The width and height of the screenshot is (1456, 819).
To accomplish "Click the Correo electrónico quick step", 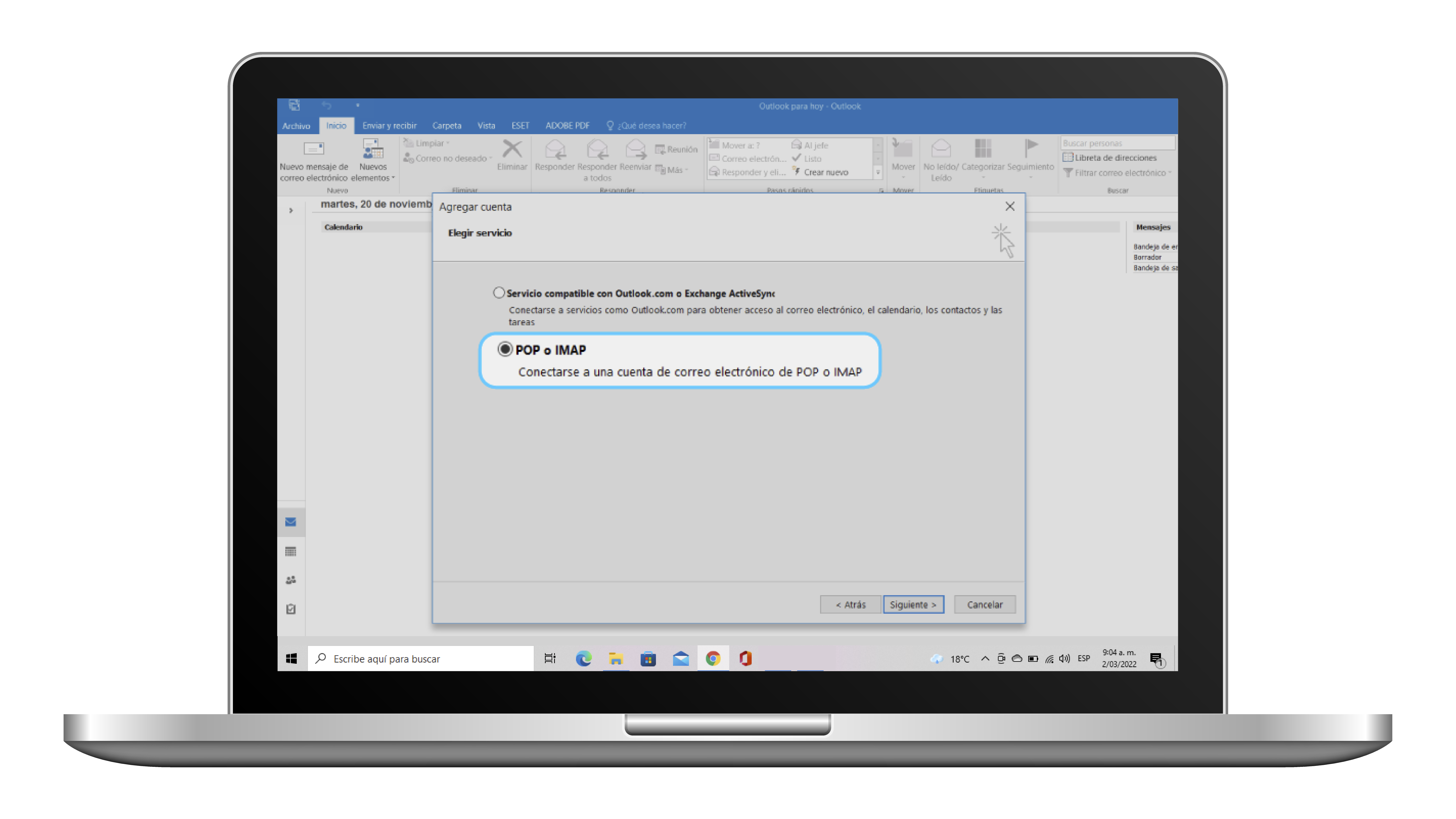I will (748, 159).
